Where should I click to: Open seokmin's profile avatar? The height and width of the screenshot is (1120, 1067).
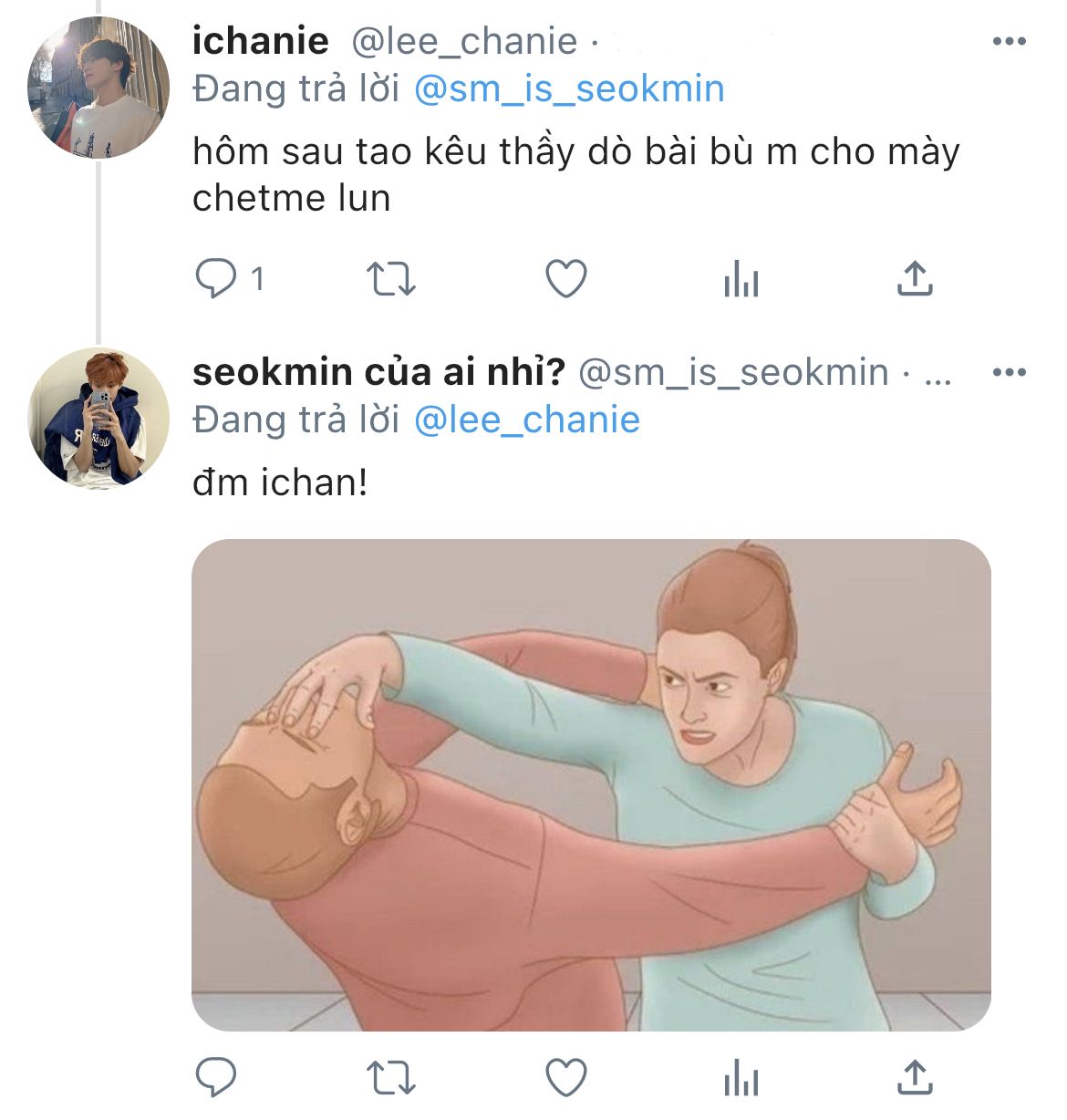click(98, 418)
